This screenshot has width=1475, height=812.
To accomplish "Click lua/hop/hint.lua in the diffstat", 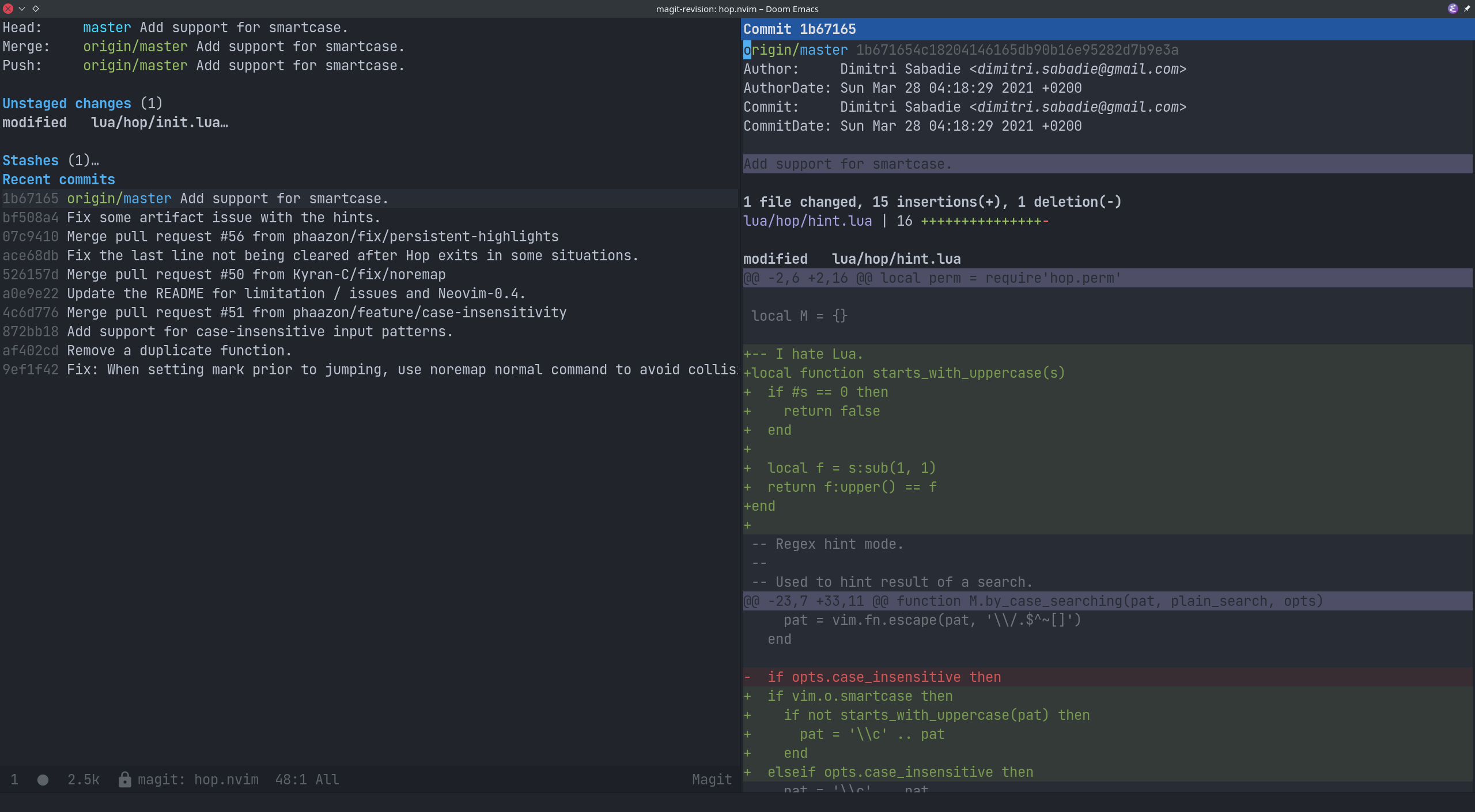I will (807, 221).
